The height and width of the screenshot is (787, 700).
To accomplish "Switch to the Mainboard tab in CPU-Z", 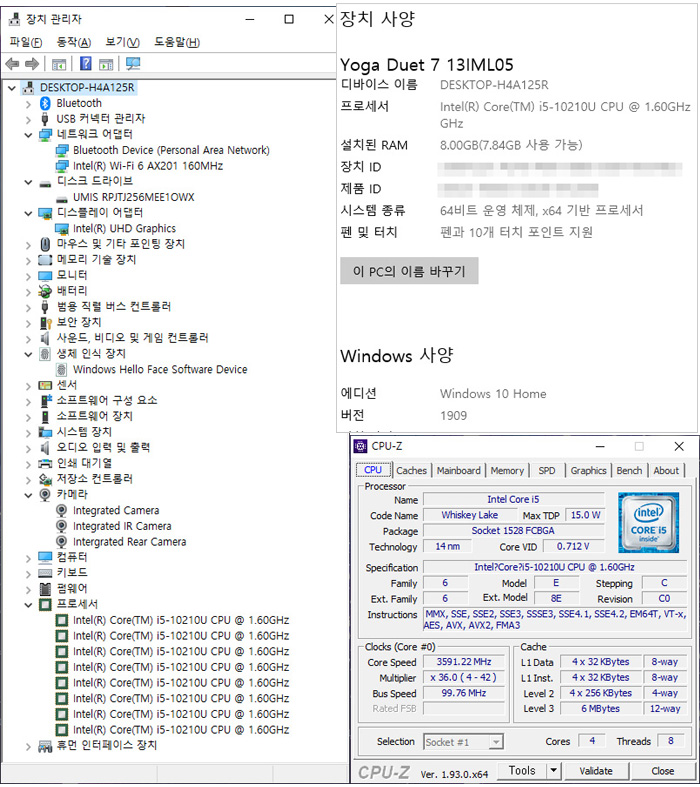I will 459,470.
